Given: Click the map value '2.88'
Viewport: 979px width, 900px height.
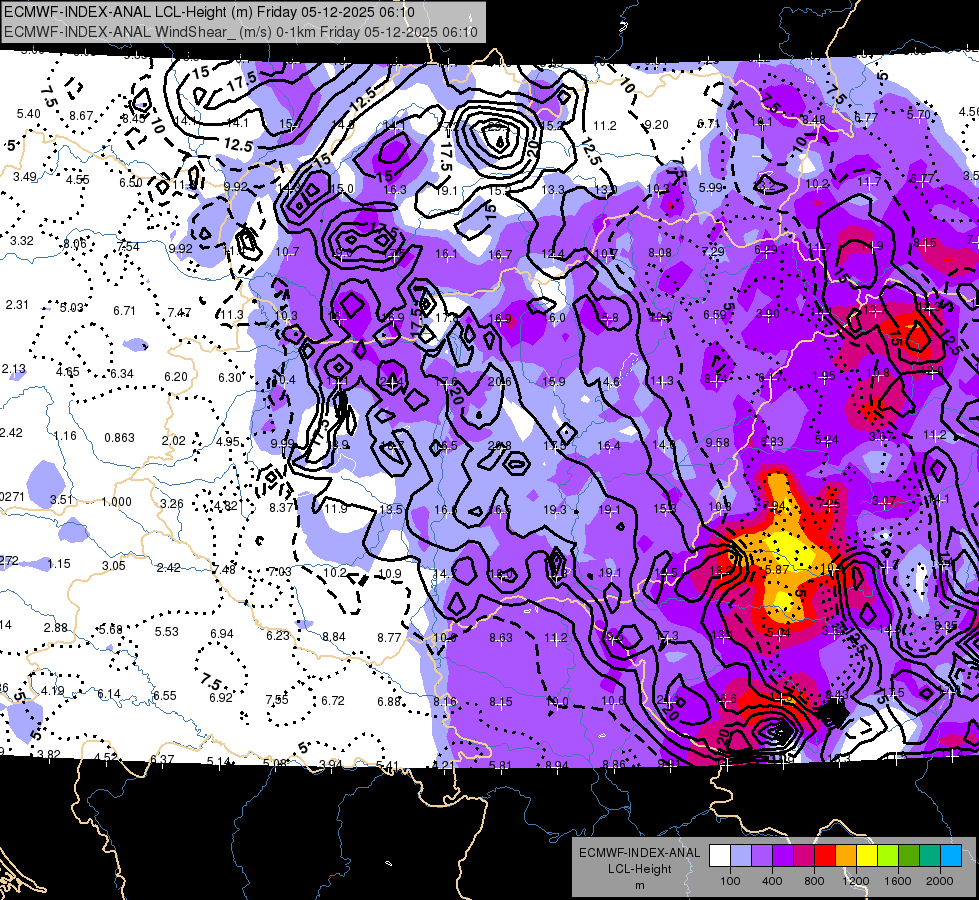Looking at the screenshot, I should pyautogui.click(x=56, y=627).
